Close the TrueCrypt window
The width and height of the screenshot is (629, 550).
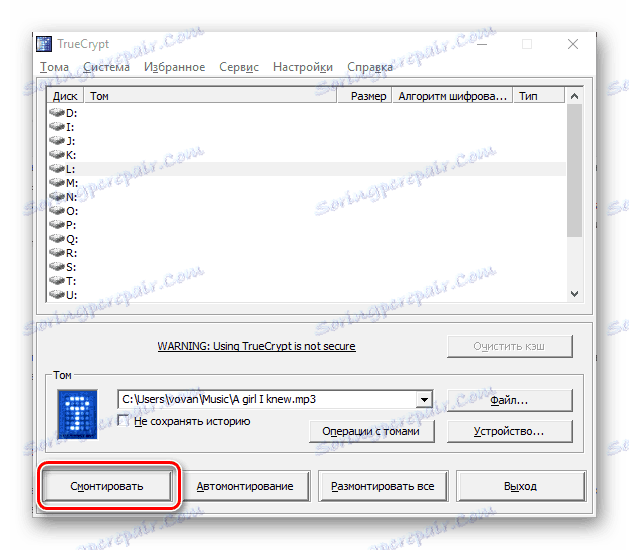tap(573, 44)
